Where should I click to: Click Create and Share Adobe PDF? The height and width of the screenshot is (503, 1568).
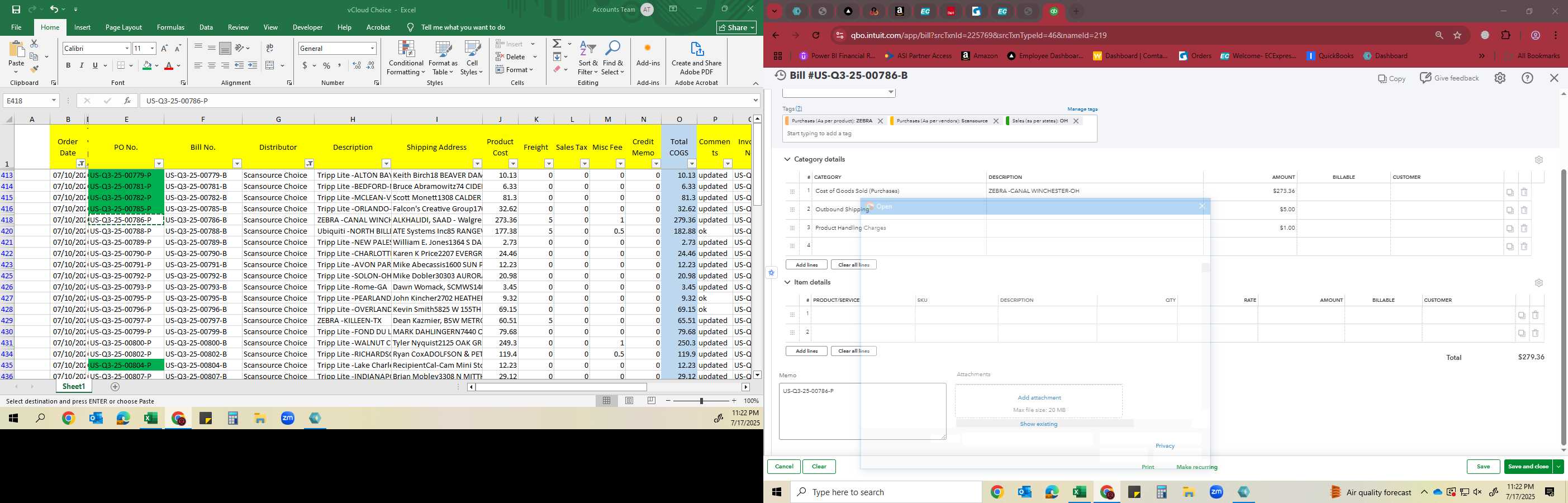[696, 58]
